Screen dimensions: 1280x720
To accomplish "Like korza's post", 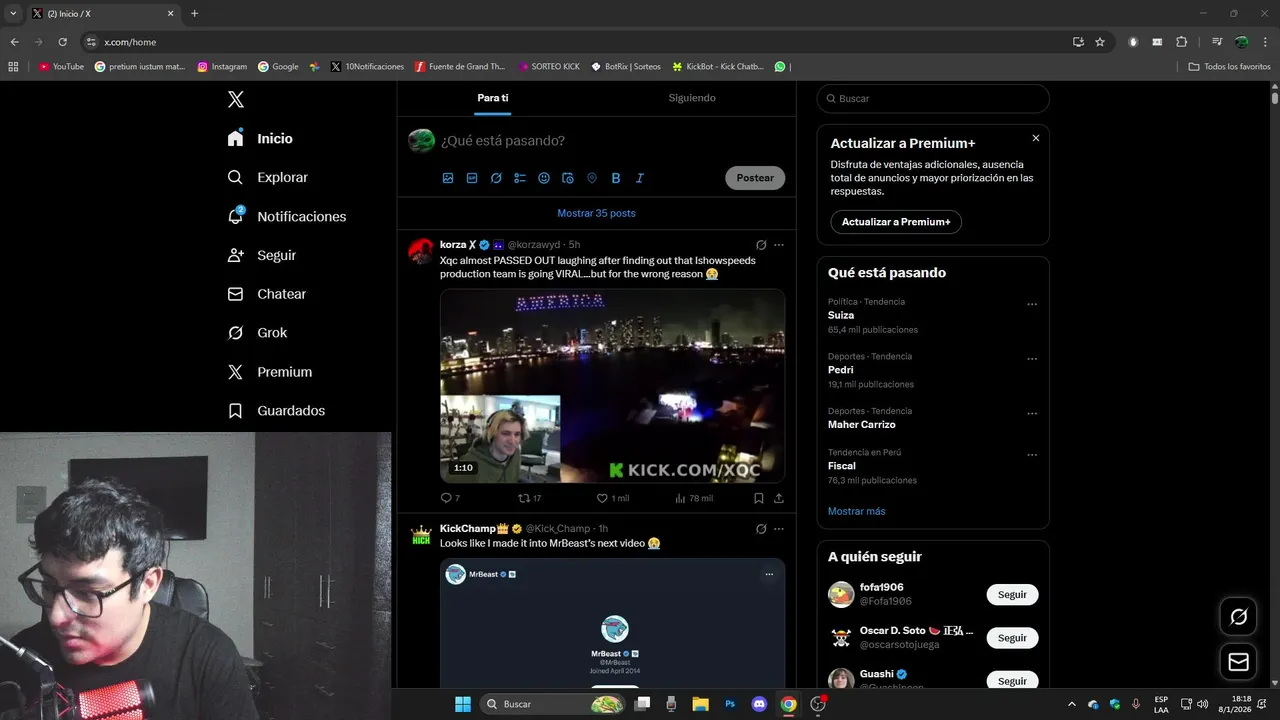I will point(612,498).
